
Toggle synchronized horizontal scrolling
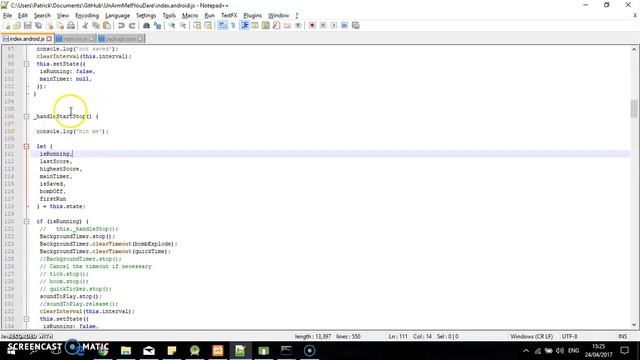208,26
